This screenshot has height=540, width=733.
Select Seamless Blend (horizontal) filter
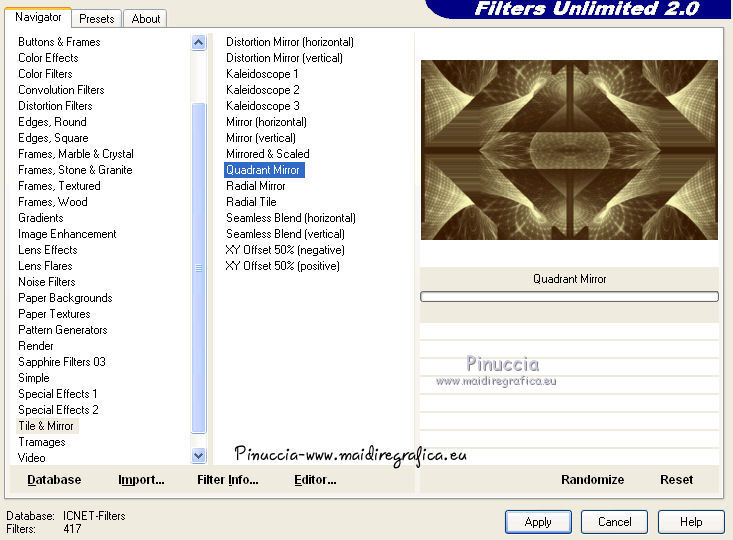click(x=291, y=218)
